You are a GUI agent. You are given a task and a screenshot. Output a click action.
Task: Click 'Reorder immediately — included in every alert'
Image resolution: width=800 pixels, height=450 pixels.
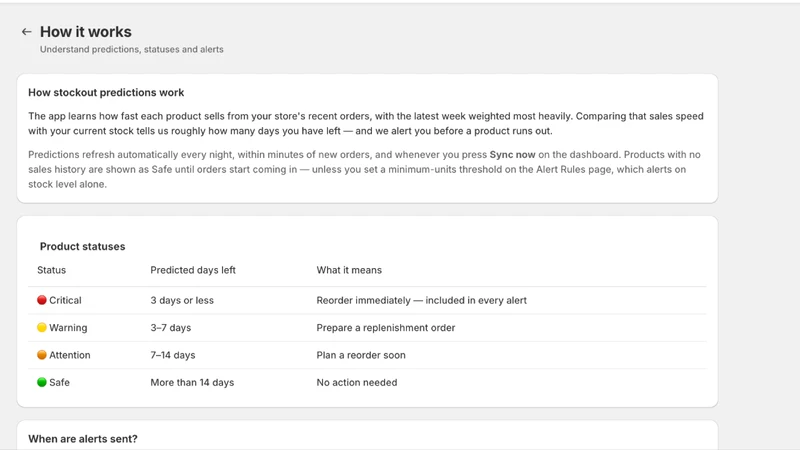click(421, 301)
